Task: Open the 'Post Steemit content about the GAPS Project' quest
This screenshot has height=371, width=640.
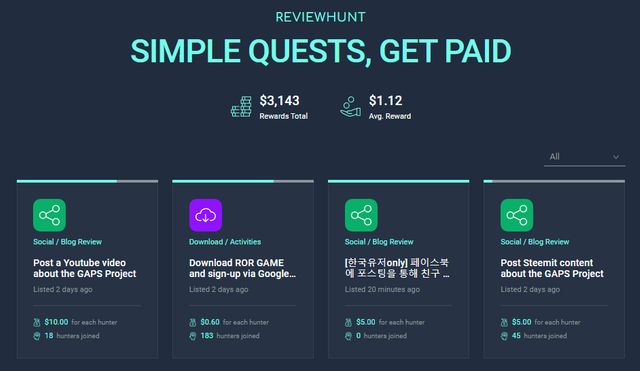Action: (552, 268)
